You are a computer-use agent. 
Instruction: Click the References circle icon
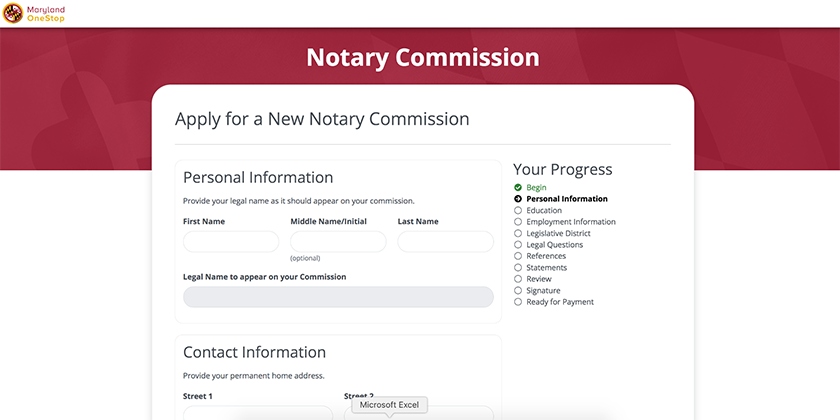click(518, 256)
